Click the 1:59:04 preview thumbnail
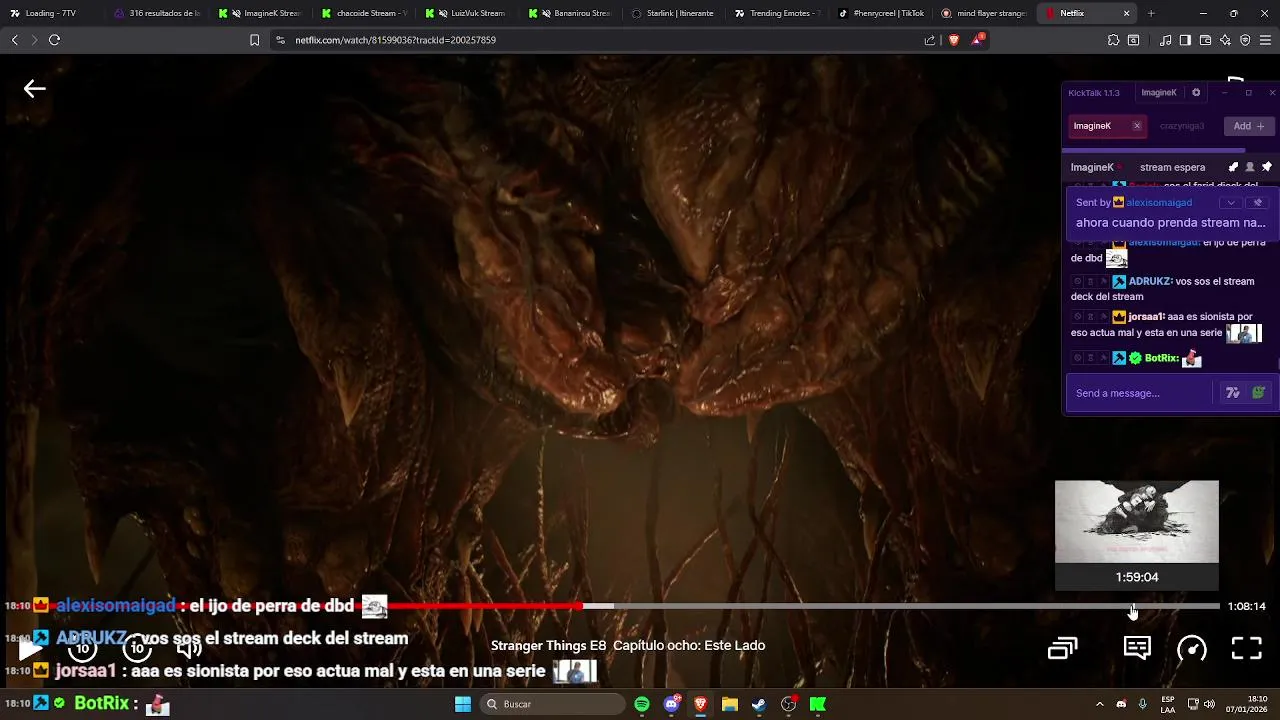Image resolution: width=1280 pixels, height=720 pixels. pos(1137,522)
